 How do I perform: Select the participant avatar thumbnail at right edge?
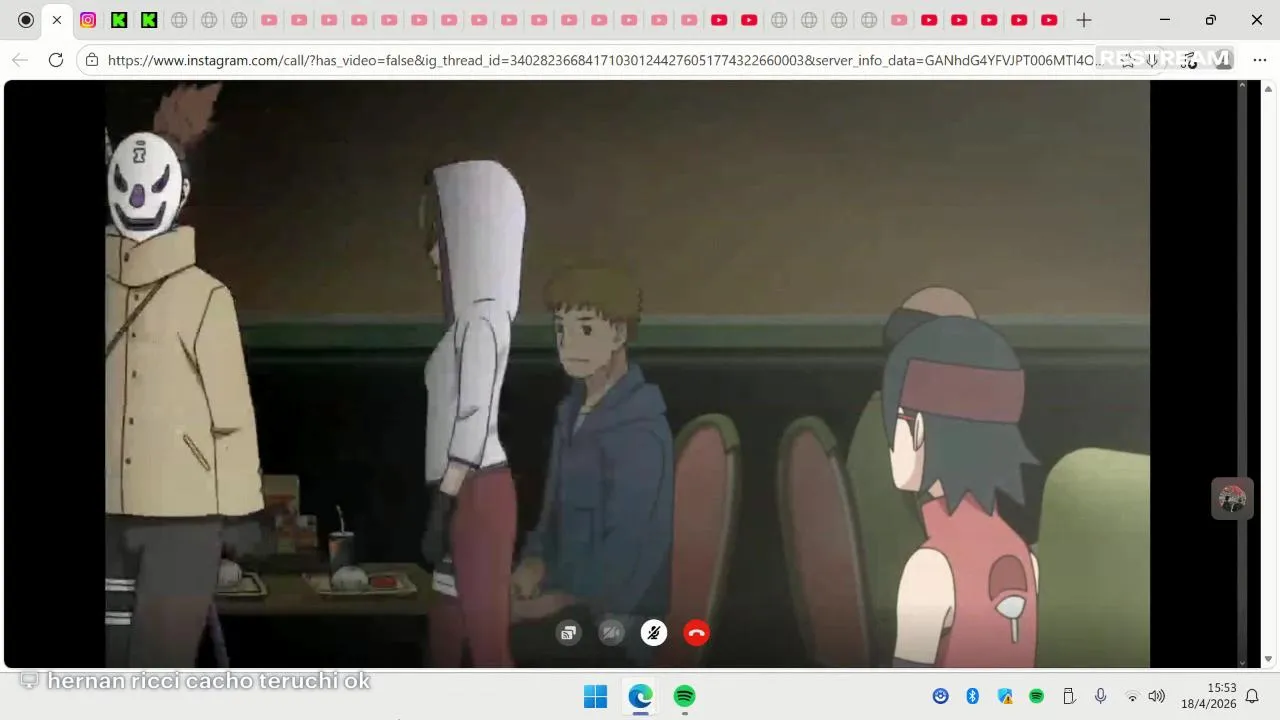point(1232,498)
